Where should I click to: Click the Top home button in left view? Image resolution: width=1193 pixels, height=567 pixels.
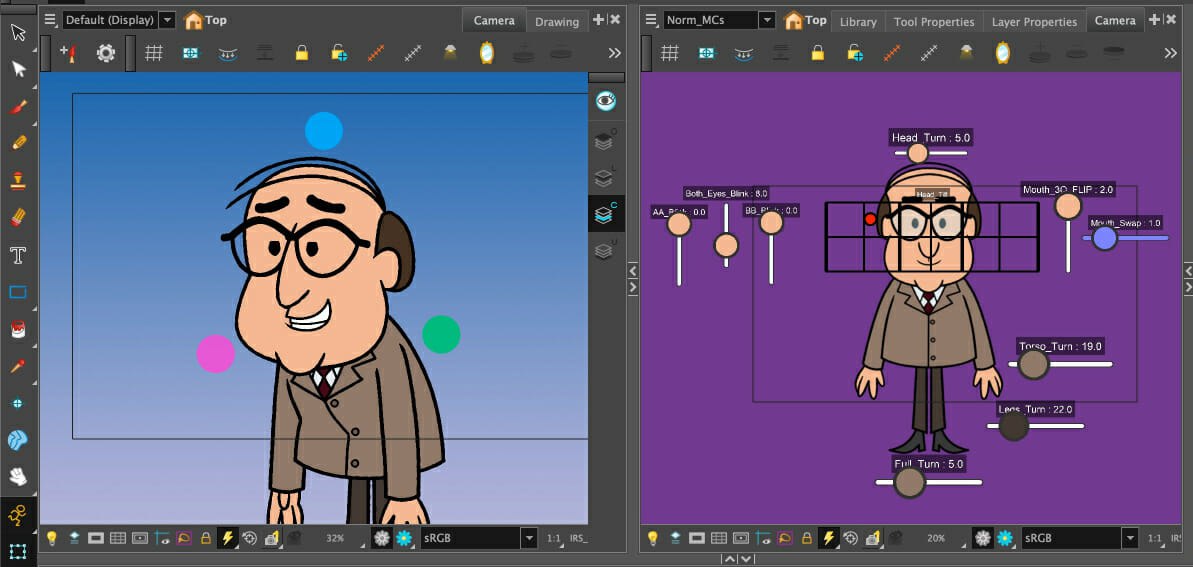pos(205,20)
